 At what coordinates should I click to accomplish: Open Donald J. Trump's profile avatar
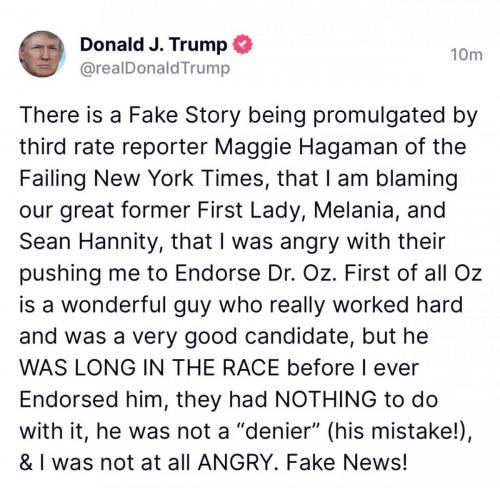pos(42,54)
